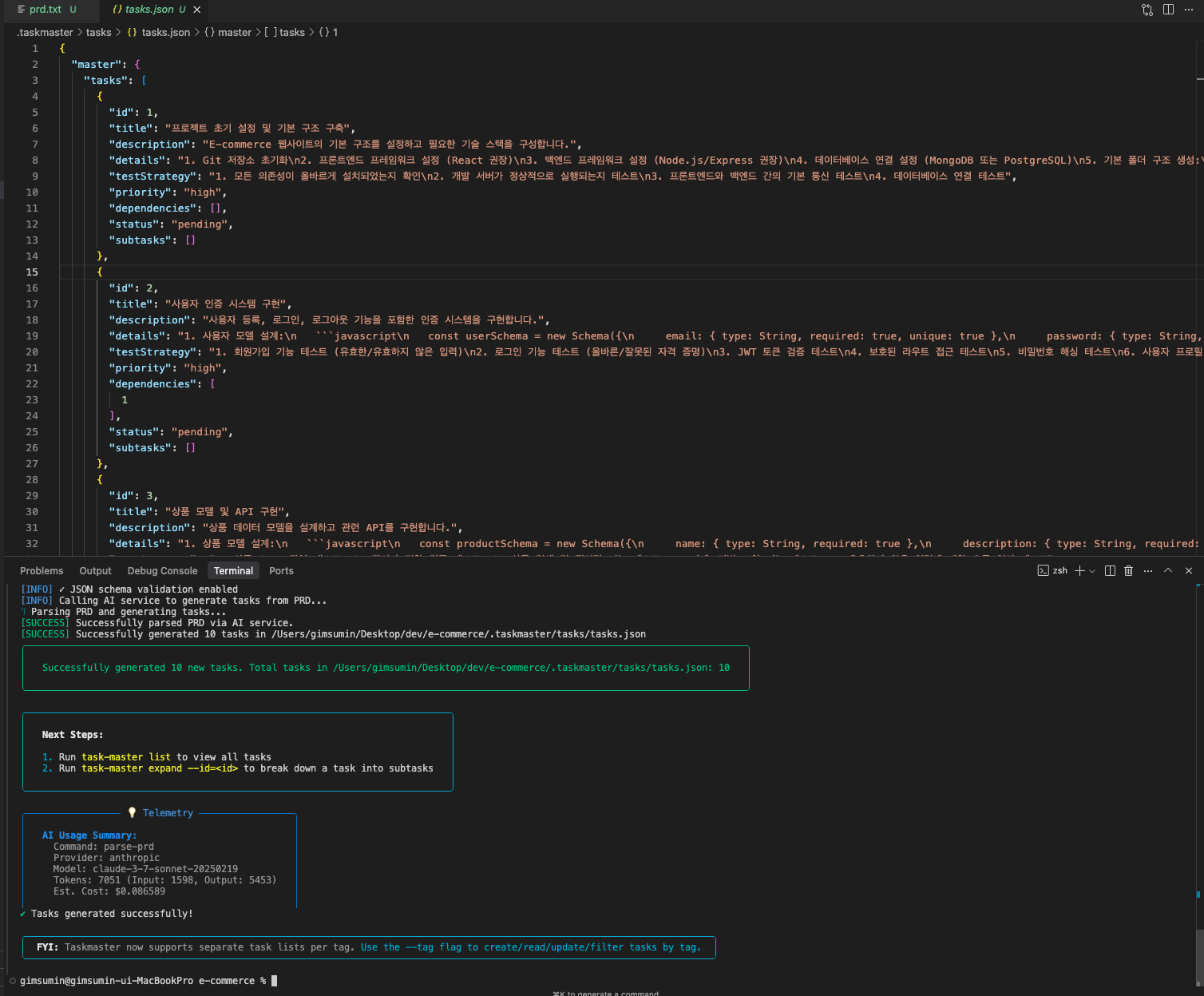
Task: Click the tasks.json path in SUCCESS line
Action: [x=459, y=634]
